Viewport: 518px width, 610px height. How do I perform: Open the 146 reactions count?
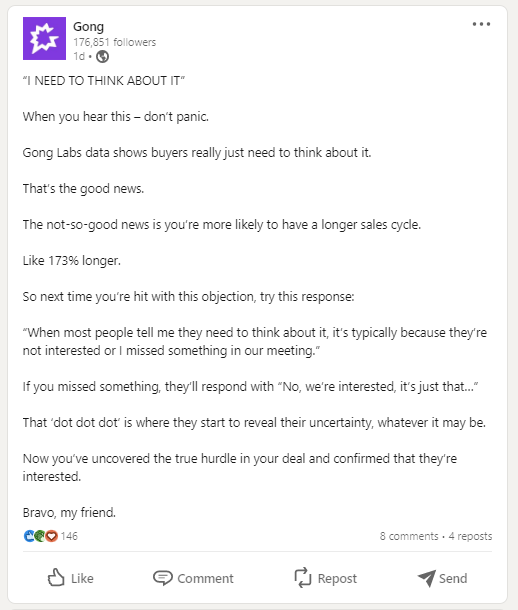(x=69, y=536)
